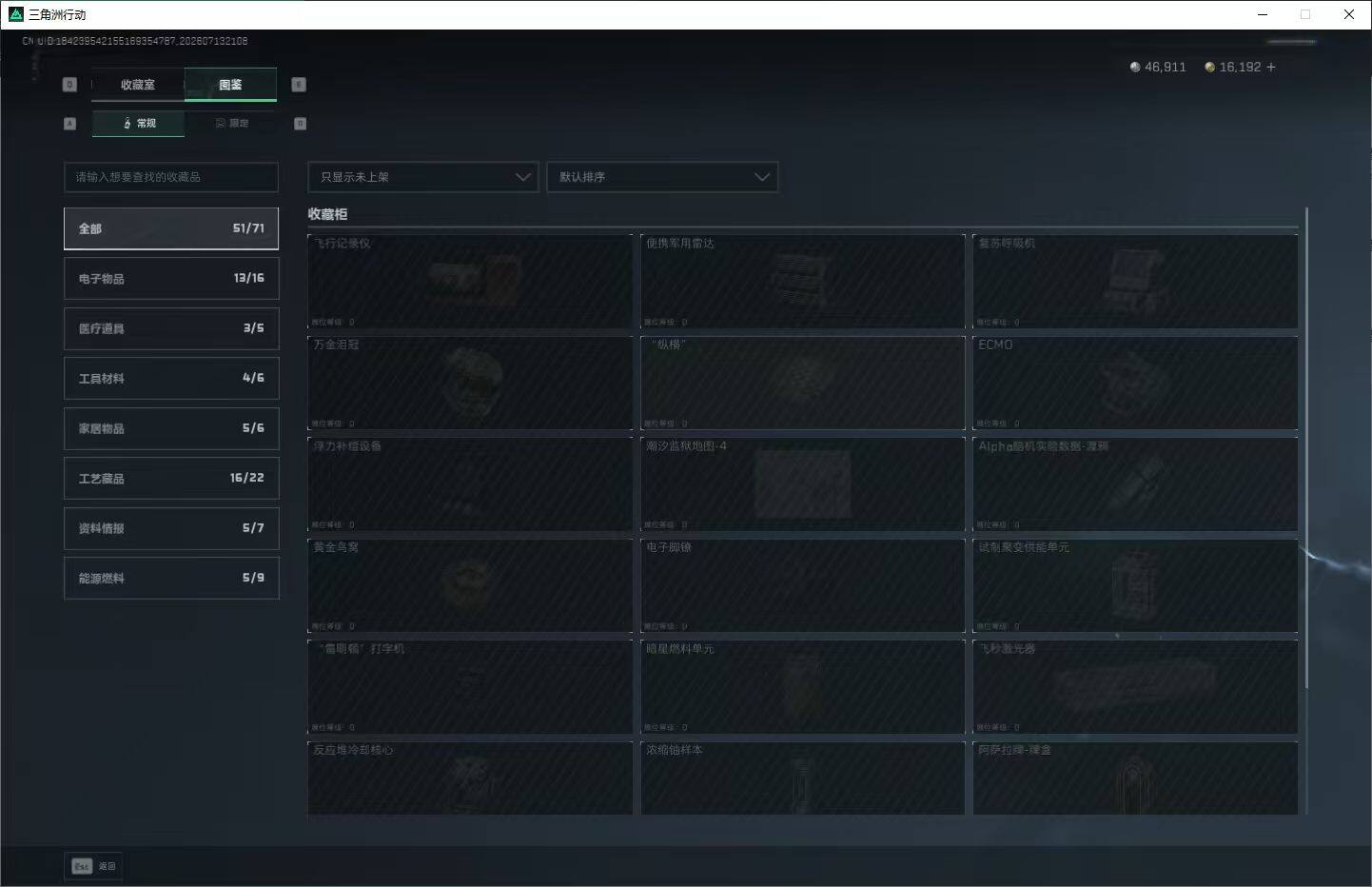Viewport: 1372px width, 887px height.
Task: Choose the 全部 51/71 category
Action: tap(171, 228)
